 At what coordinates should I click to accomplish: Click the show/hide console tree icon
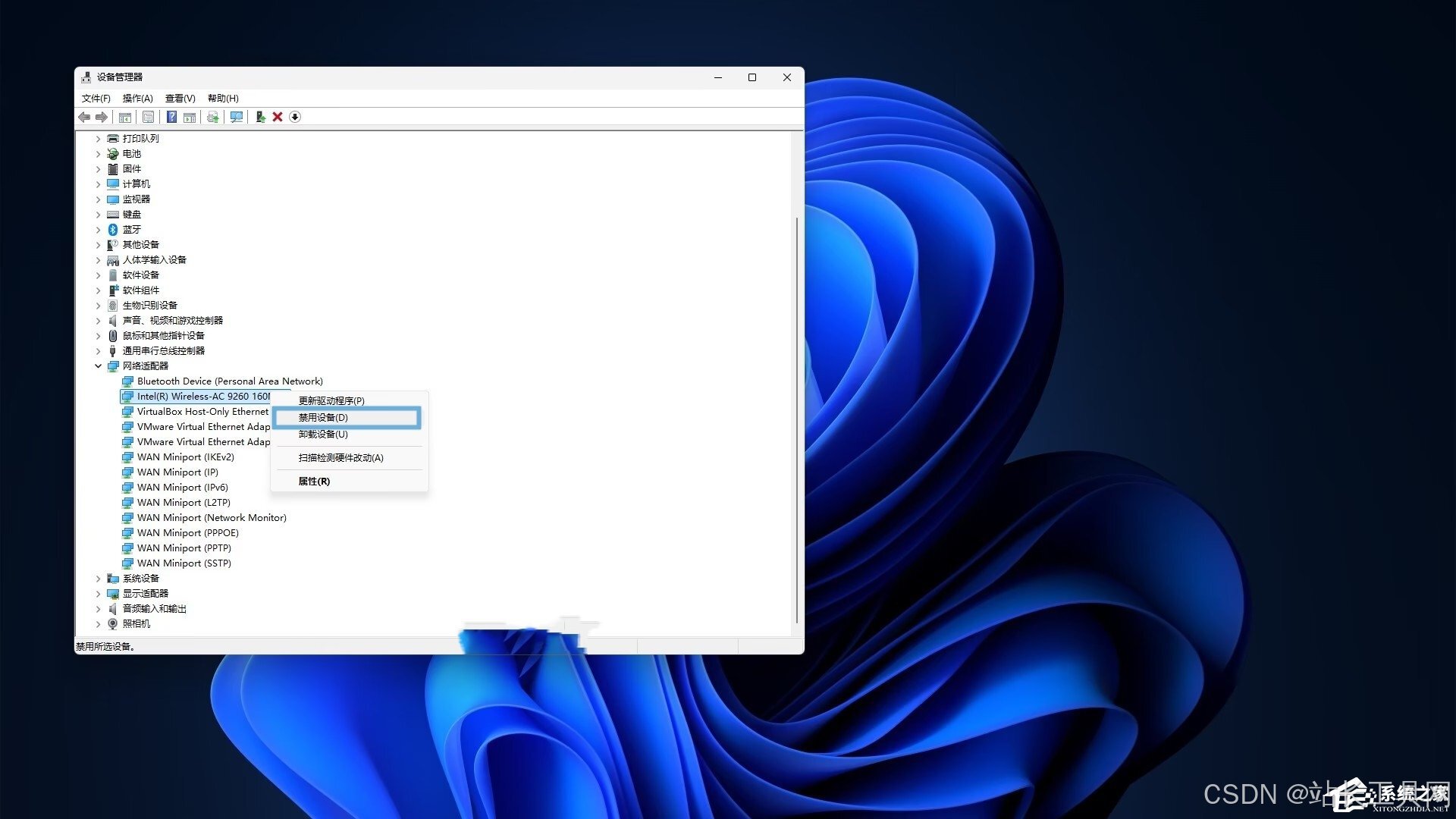(125, 117)
